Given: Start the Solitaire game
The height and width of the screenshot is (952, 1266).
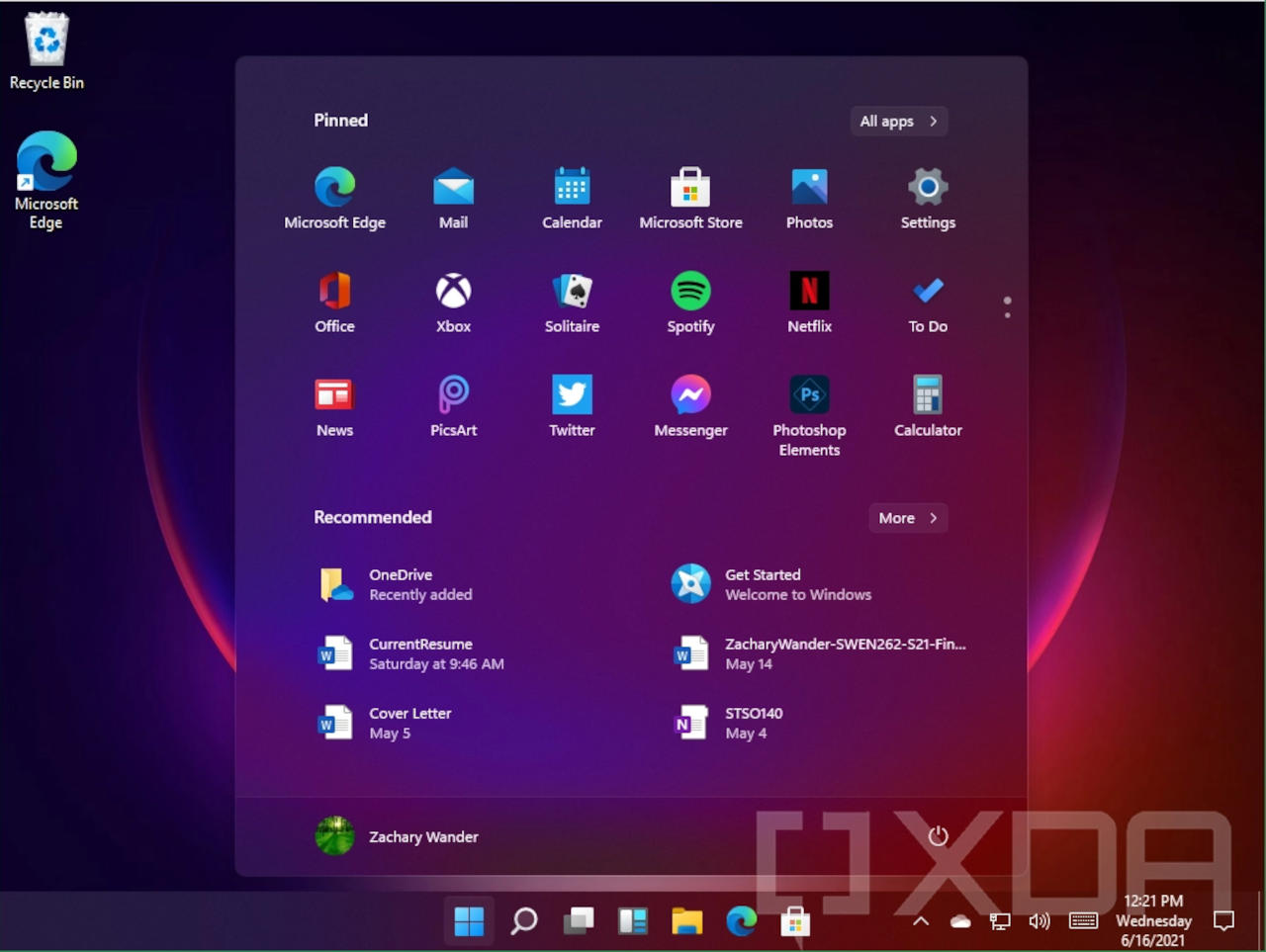Looking at the screenshot, I should (572, 303).
